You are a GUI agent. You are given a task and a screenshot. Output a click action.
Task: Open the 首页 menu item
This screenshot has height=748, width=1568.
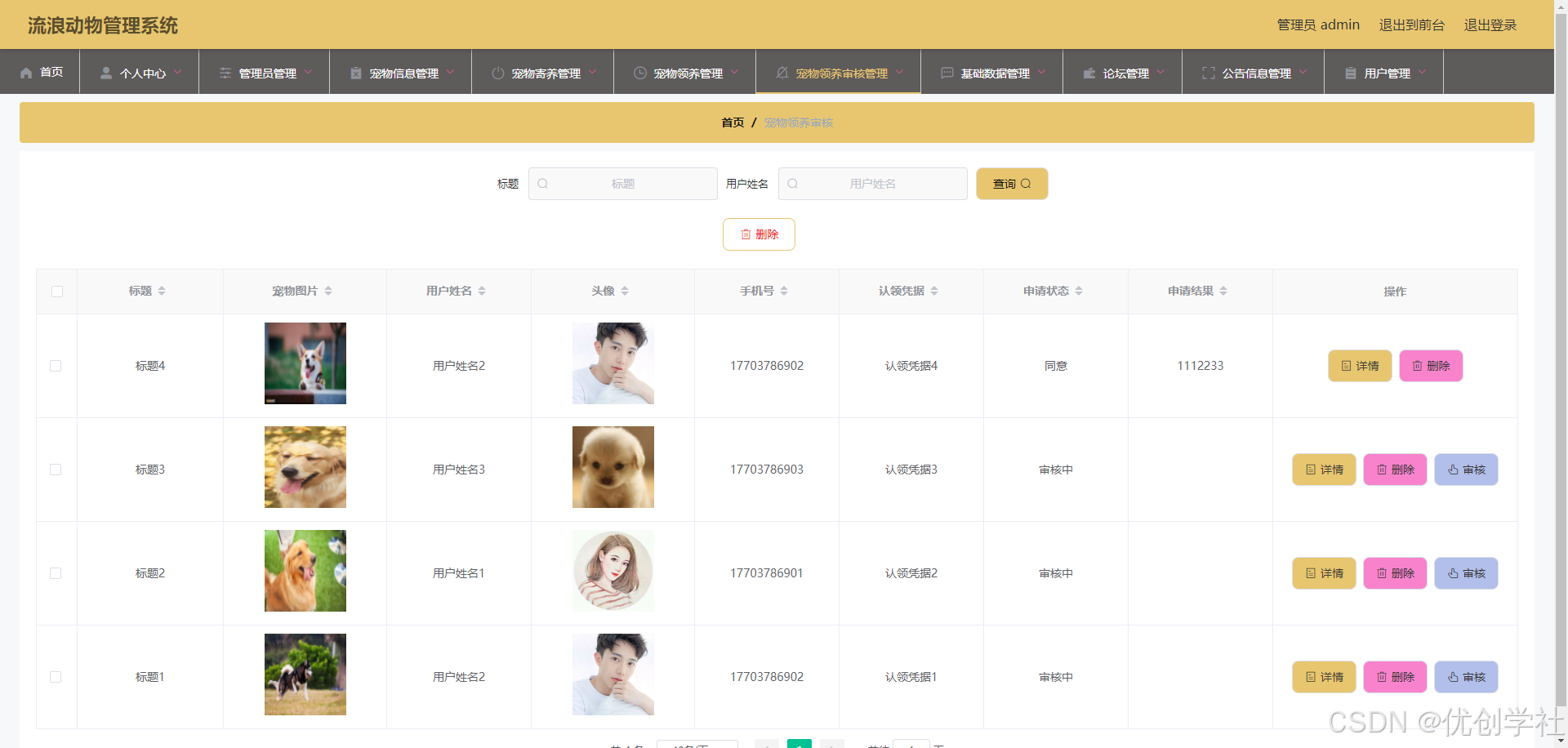[x=40, y=72]
